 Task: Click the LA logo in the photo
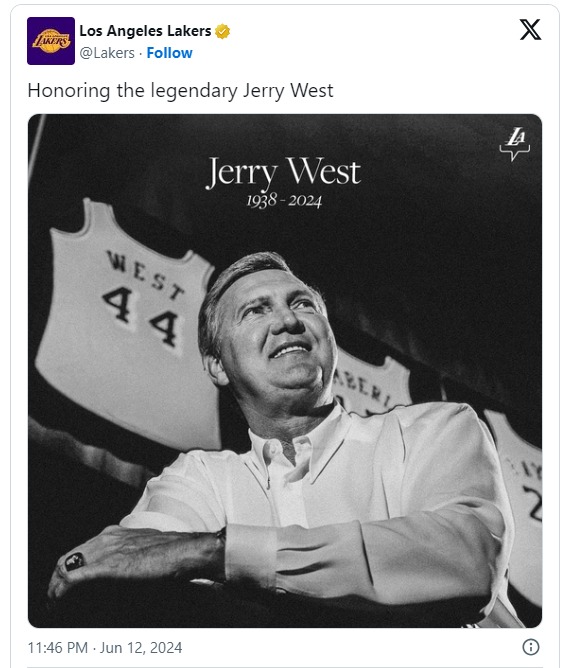[x=515, y=144]
